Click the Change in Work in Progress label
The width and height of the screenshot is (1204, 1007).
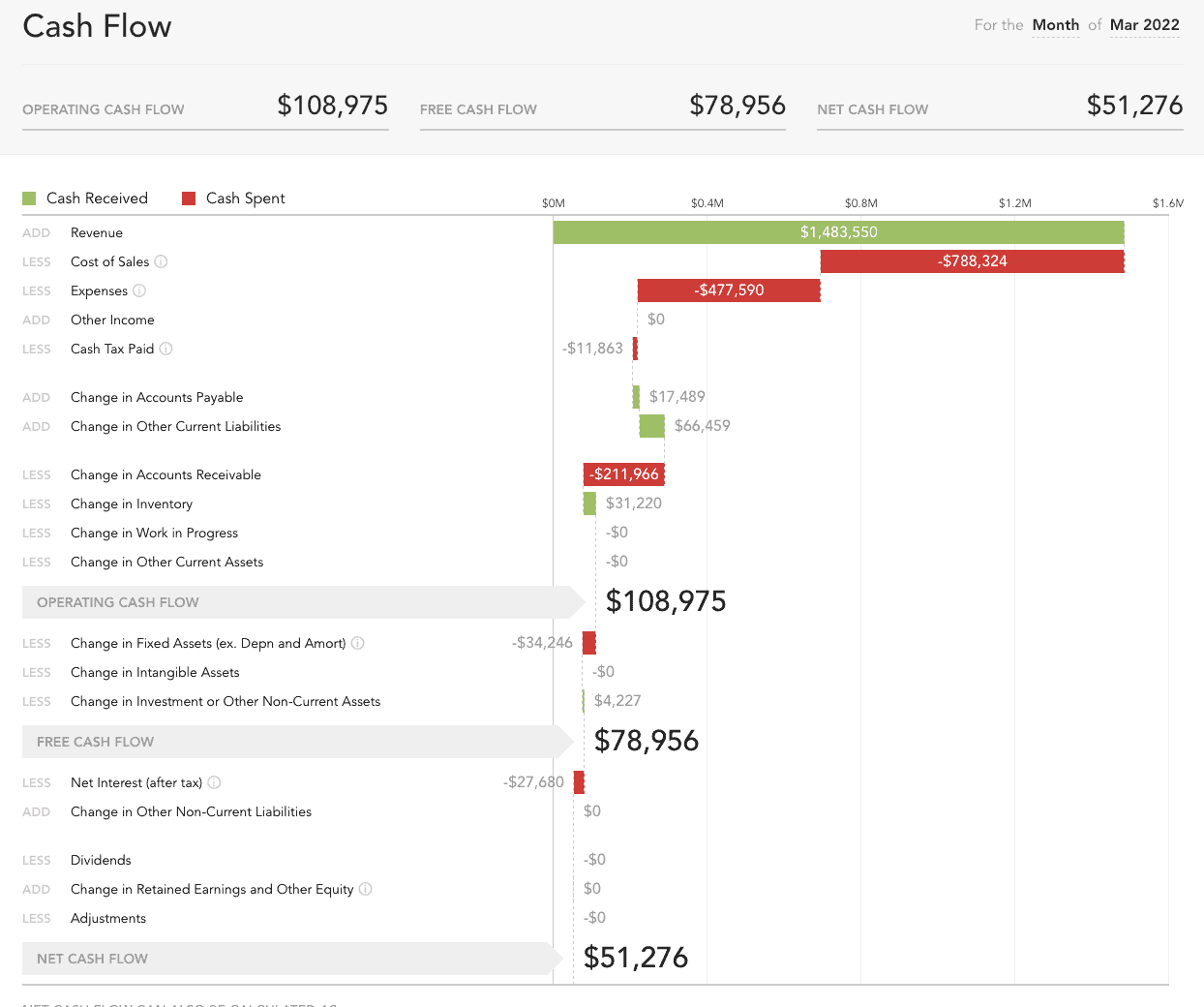[x=154, y=534]
